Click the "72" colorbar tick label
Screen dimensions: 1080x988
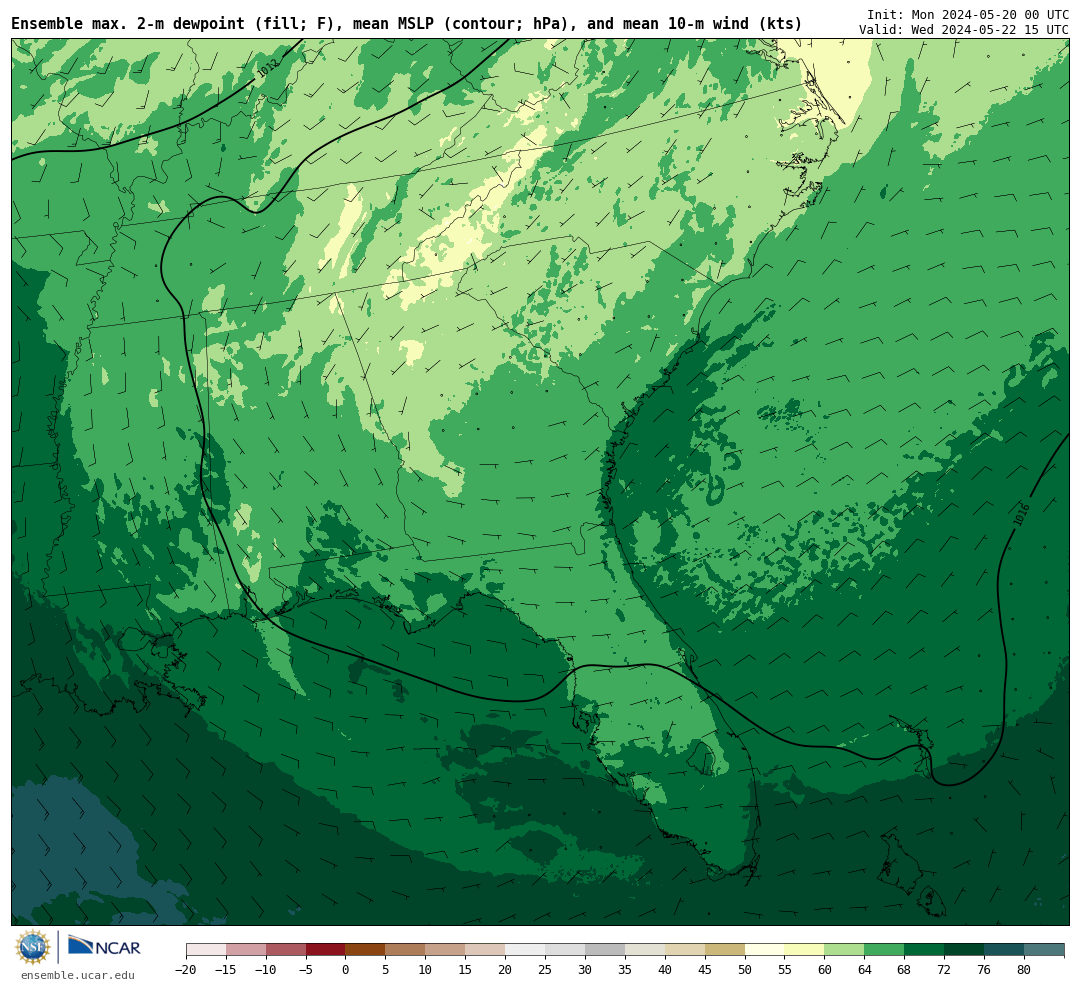[x=944, y=969]
